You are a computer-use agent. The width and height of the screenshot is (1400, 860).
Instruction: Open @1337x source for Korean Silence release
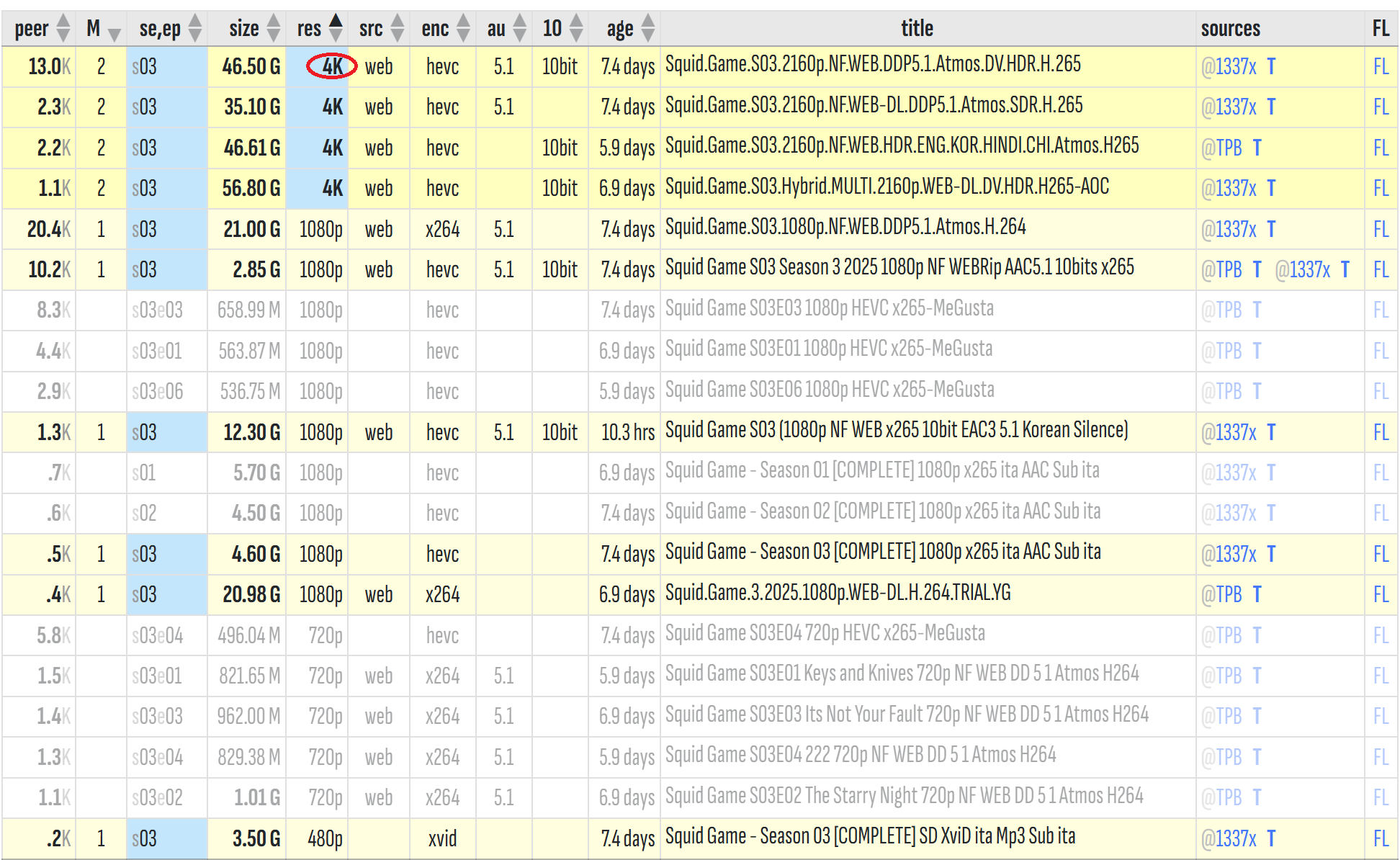[x=1229, y=432]
